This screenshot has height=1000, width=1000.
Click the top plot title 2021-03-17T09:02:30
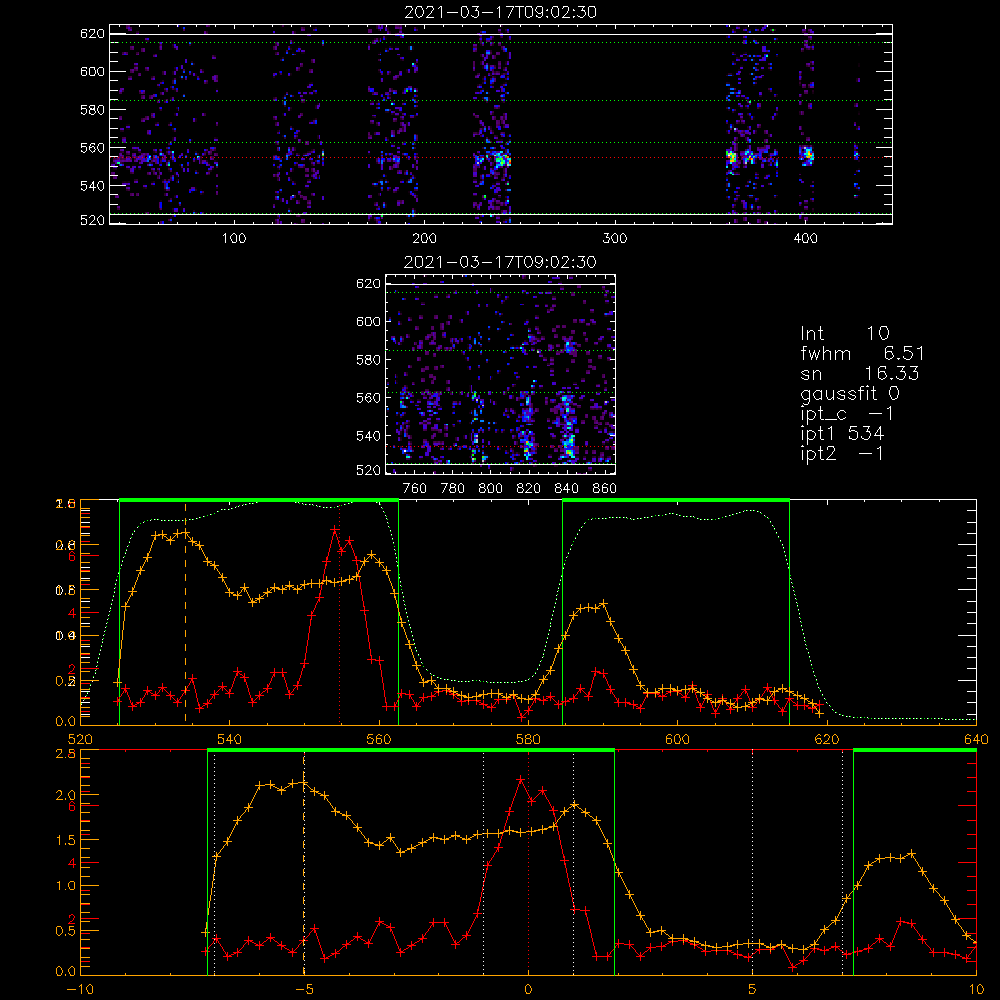pyautogui.click(x=501, y=12)
